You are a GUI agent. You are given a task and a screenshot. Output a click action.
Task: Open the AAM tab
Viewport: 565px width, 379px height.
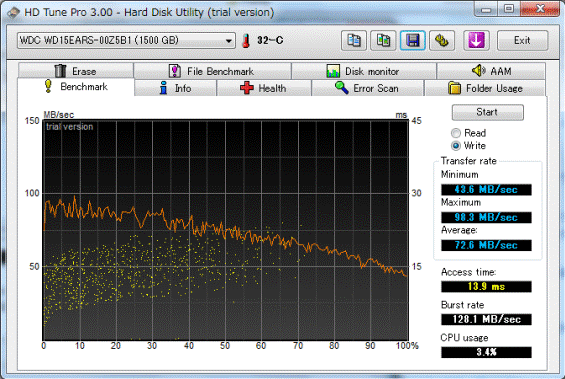[491, 71]
